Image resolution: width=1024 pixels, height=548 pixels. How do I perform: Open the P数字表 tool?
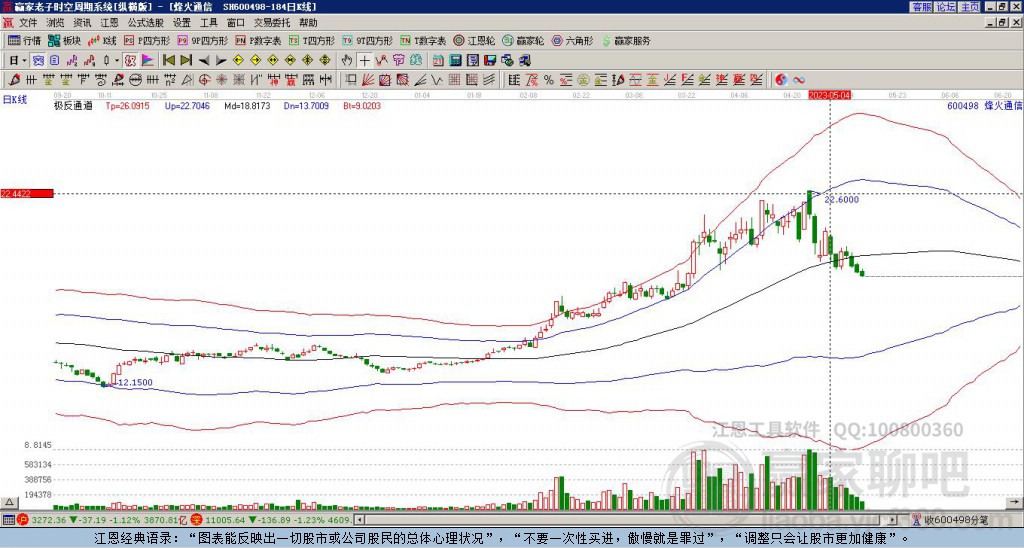[258, 40]
